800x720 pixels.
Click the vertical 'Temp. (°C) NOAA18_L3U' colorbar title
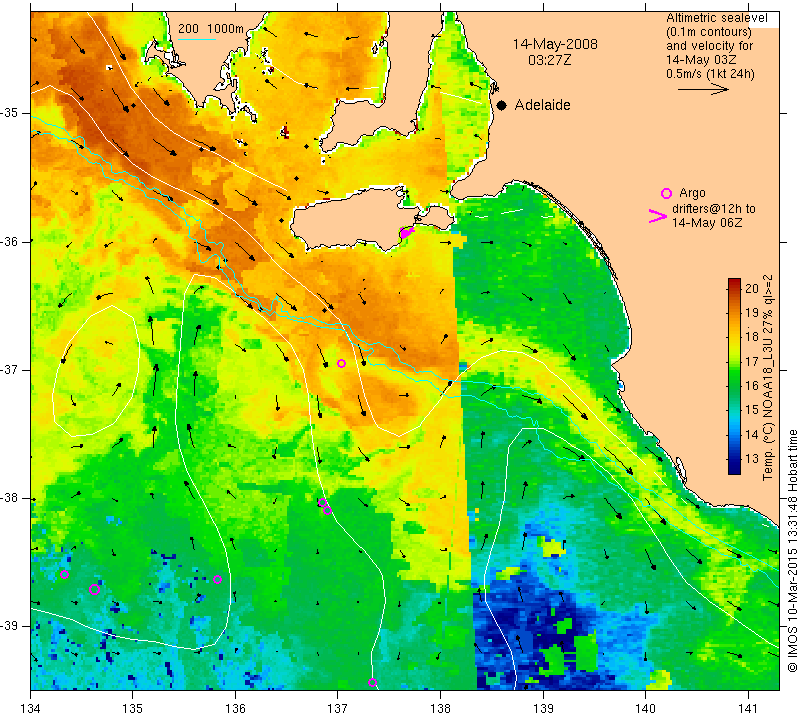point(768,378)
